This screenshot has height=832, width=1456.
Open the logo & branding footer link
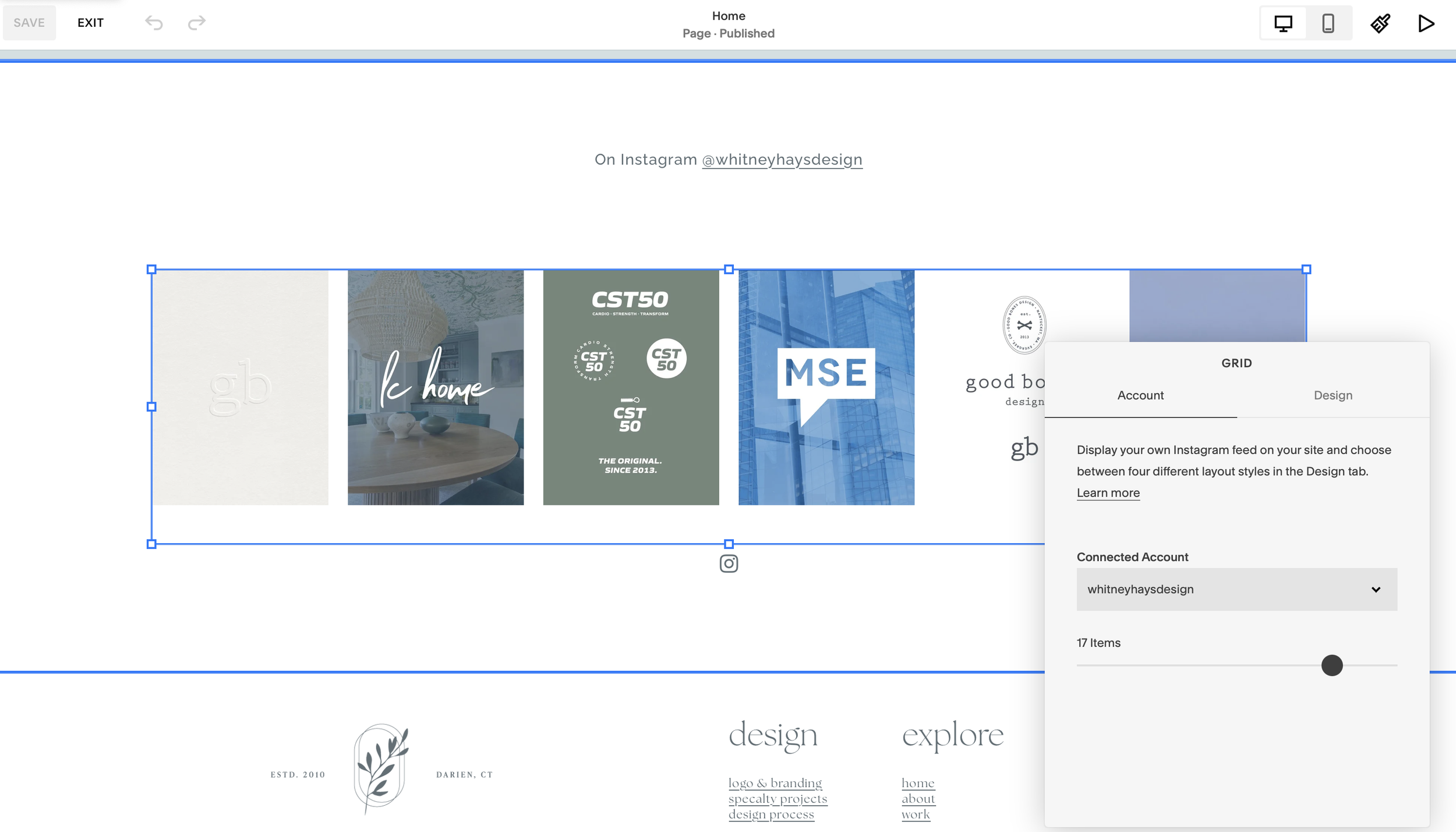coord(775,783)
